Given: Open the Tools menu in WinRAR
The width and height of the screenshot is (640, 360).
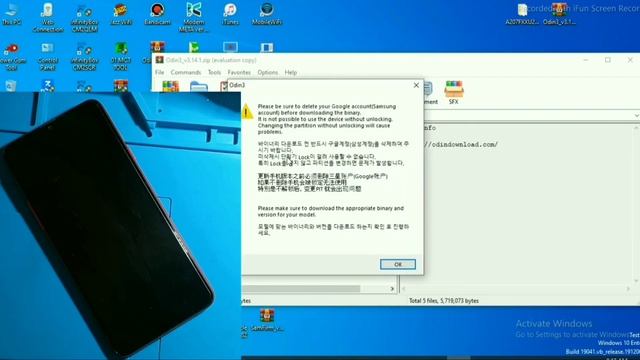Looking at the screenshot, I should click(214, 72).
